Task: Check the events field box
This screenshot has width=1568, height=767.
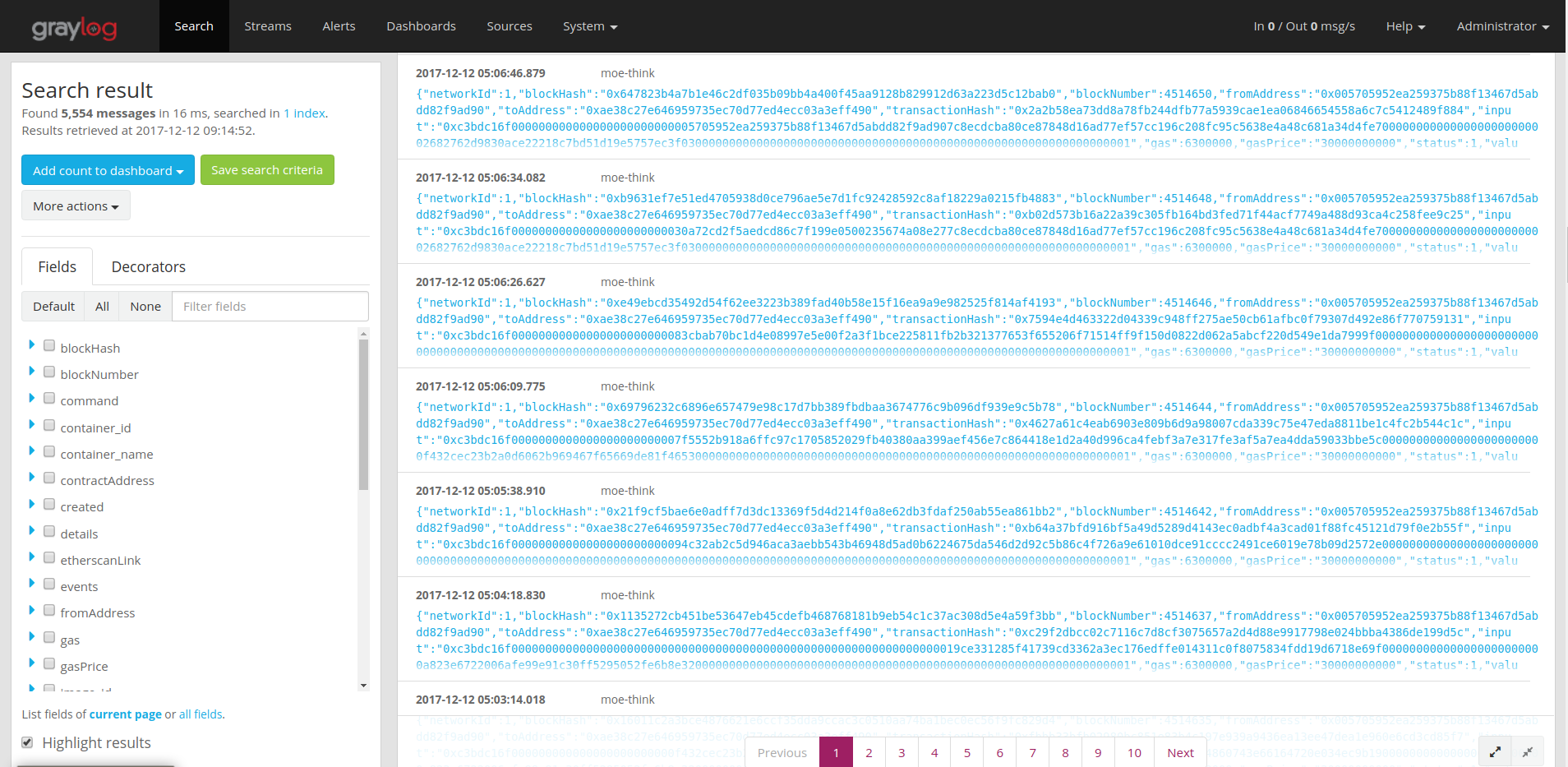Action: 49,584
